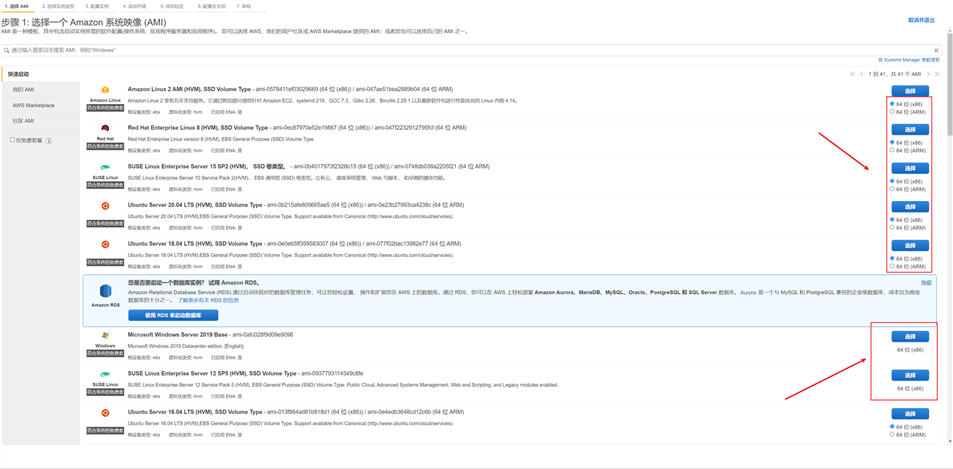This screenshot has width=953, height=469.
Task: Go to previous page of AMI list
Action: (861, 74)
